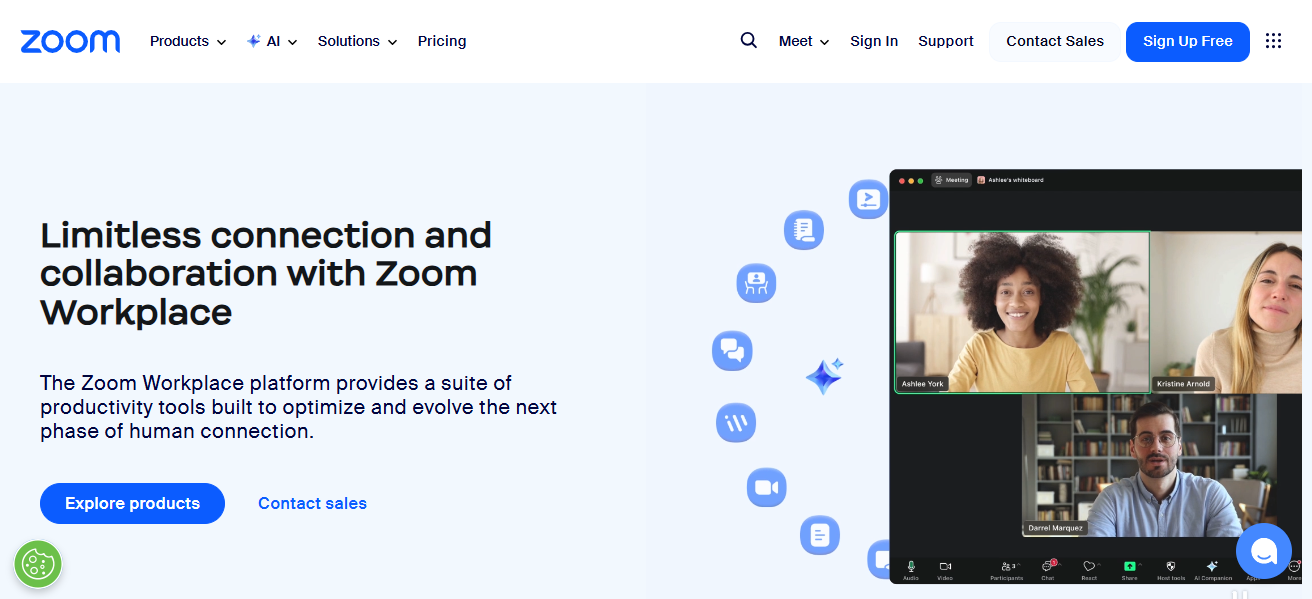Viewport: 1312px width, 599px height.
Task: Click the green Share screen icon
Action: pyautogui.click(x=1129, y=566)
